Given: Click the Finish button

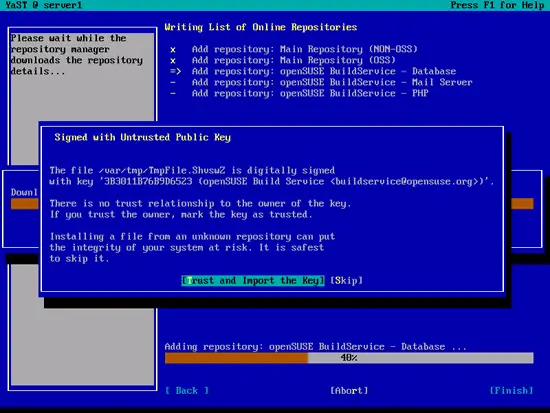Looking at the screenshot, I should 511,391.
